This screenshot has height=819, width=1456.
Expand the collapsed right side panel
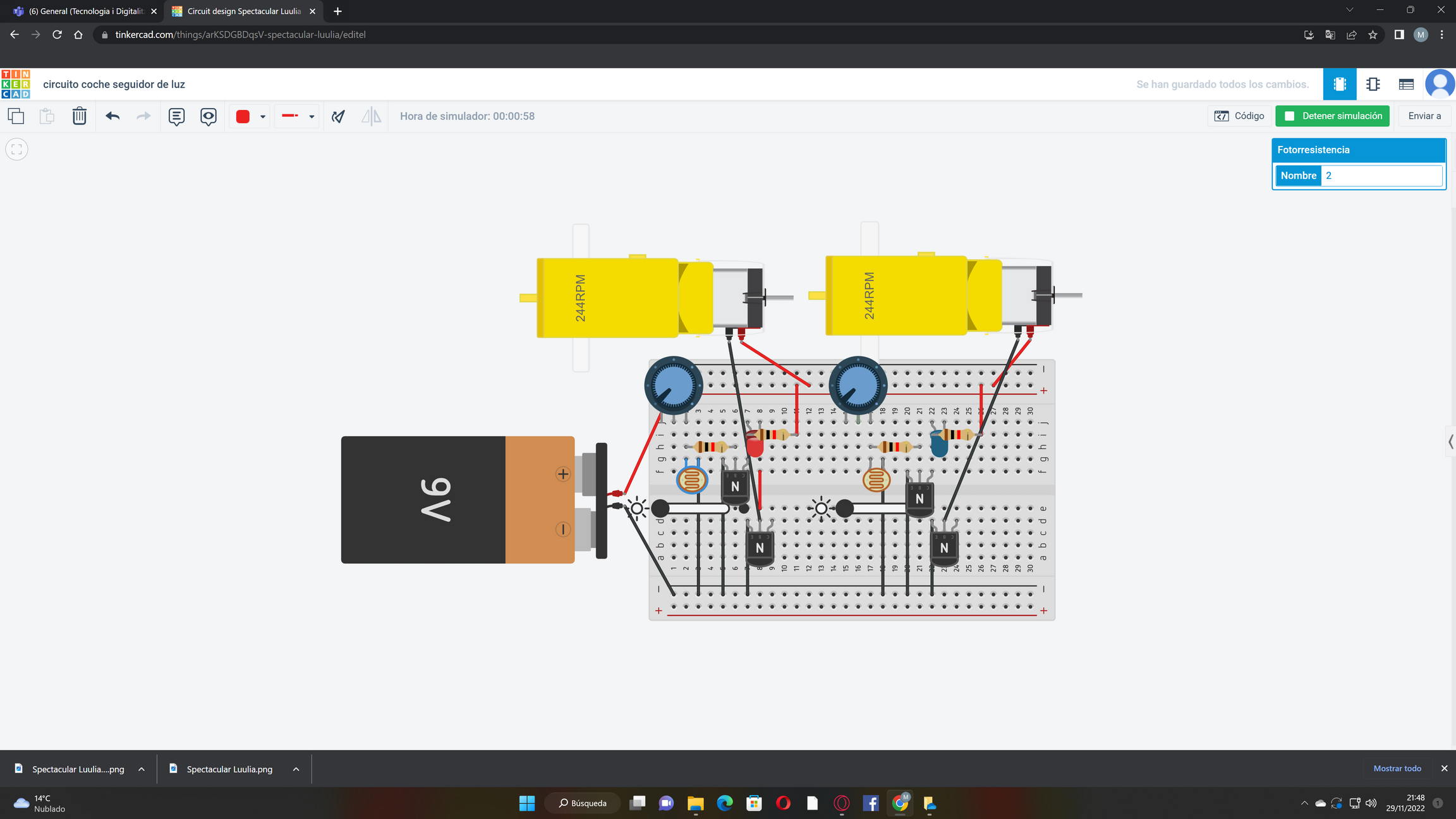1450,442
